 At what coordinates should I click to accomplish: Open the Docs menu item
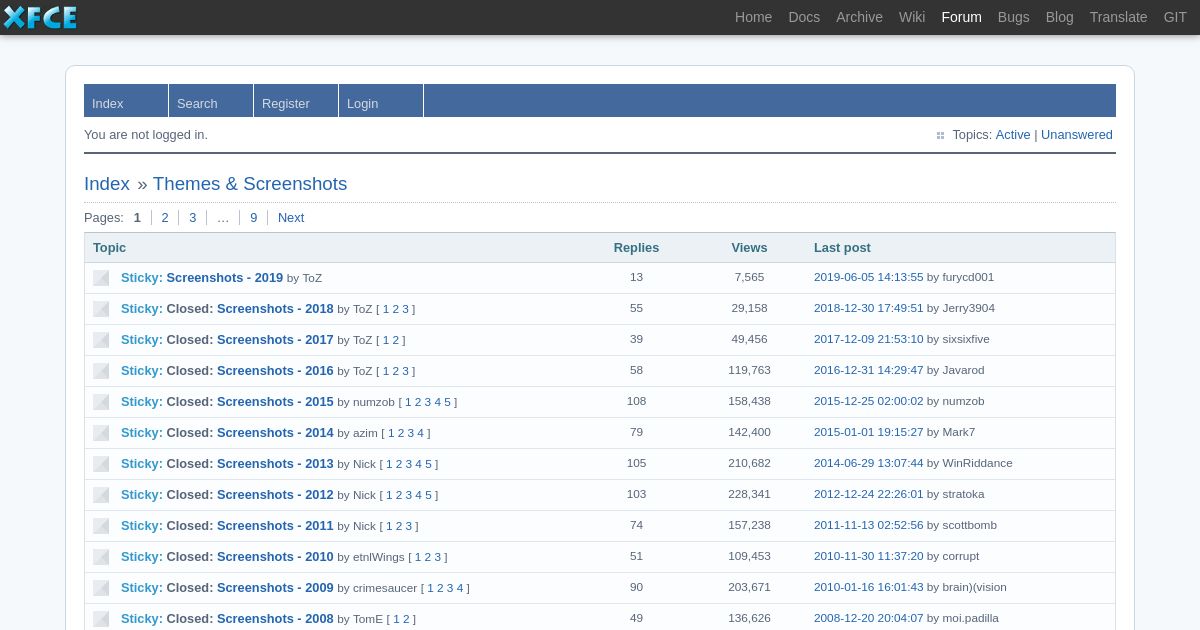coord(804,17)
